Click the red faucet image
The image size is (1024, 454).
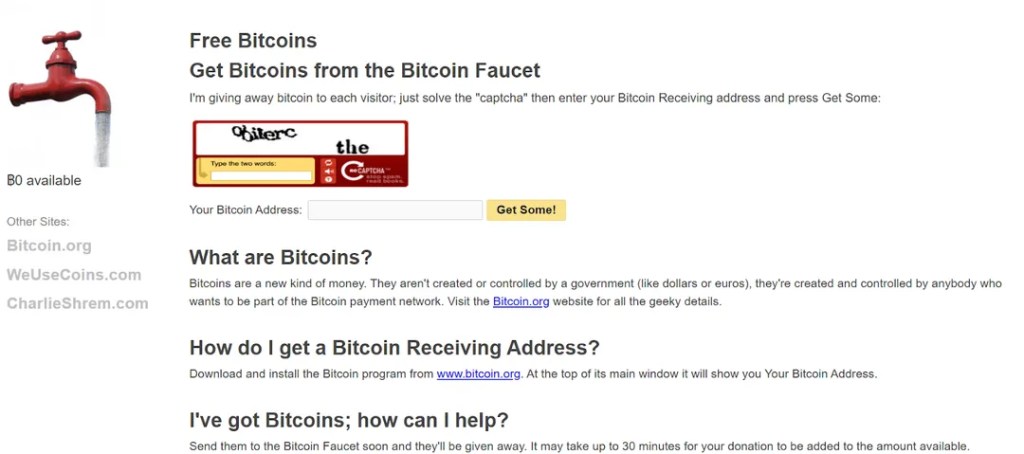(x=59, y=98)
